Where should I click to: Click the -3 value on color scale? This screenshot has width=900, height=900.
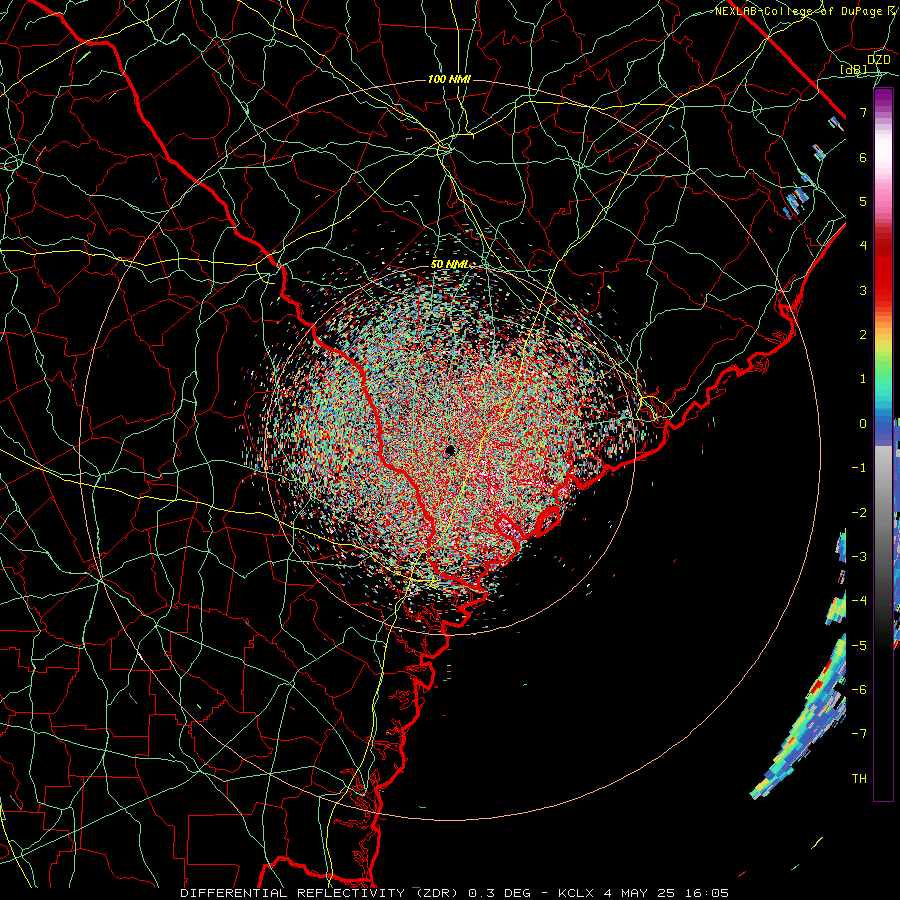tap(859, 556)
